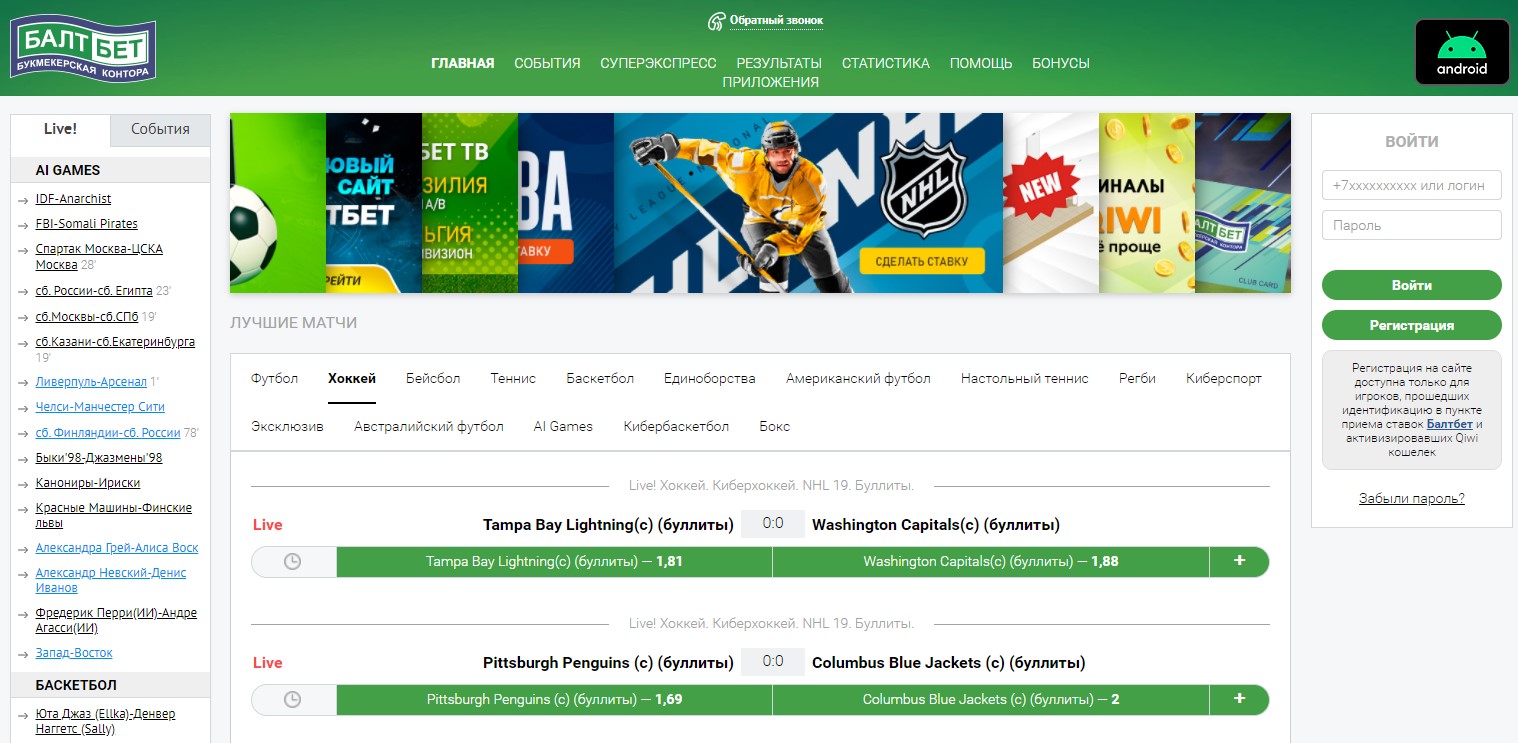This screenshot has width=1518, height=743.
Task: Open the Baltbet club card banner
Action: pyautogui.click(x=1243, y=203)
